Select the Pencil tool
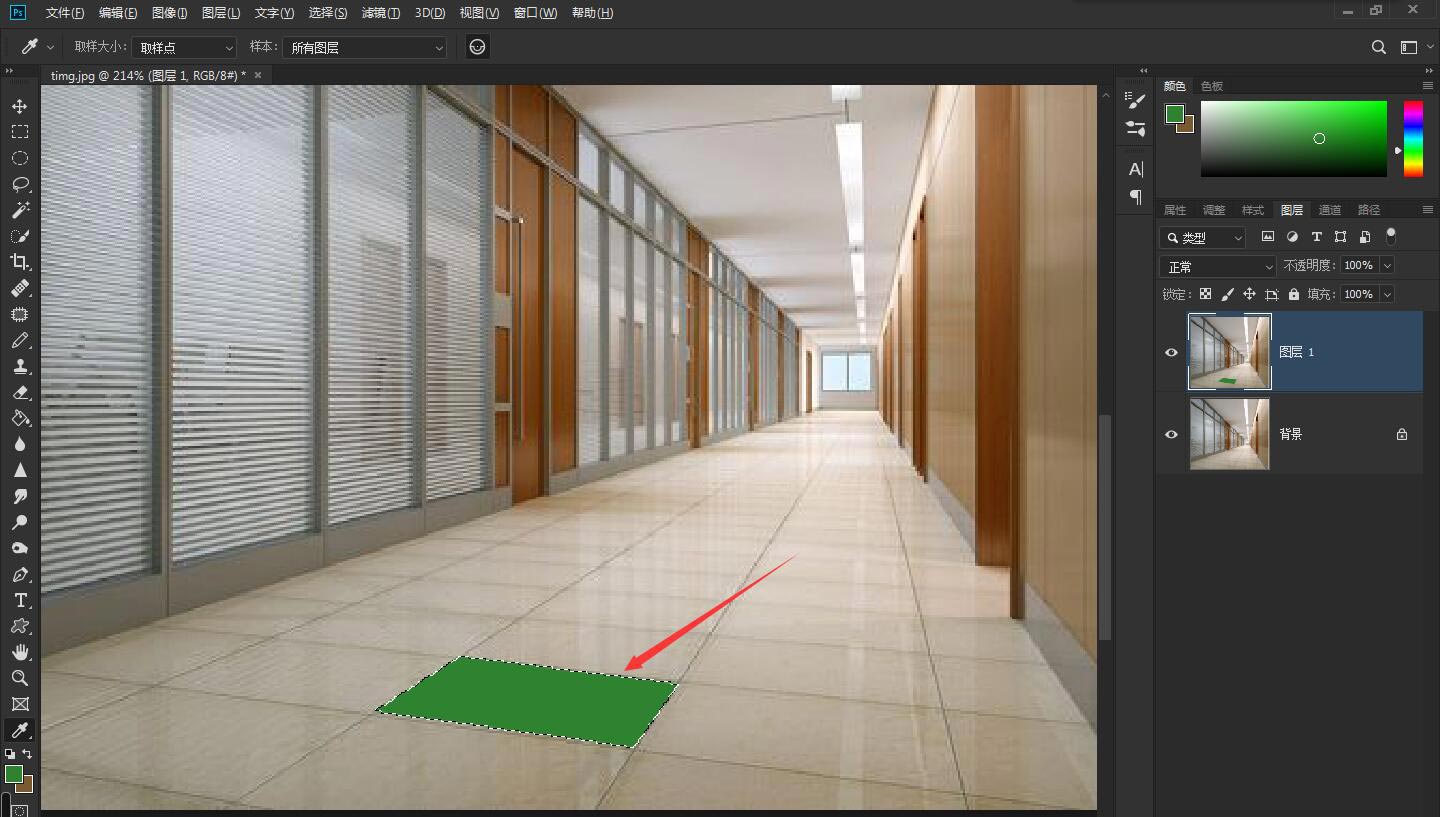1440x817 pixels. point(20,340)
